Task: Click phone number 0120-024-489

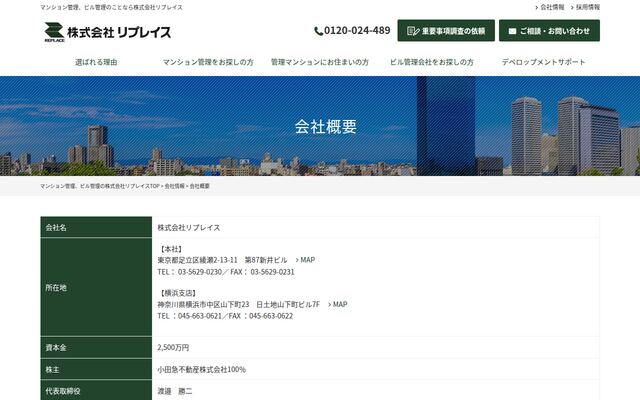Action: click(x=357, y=31)
